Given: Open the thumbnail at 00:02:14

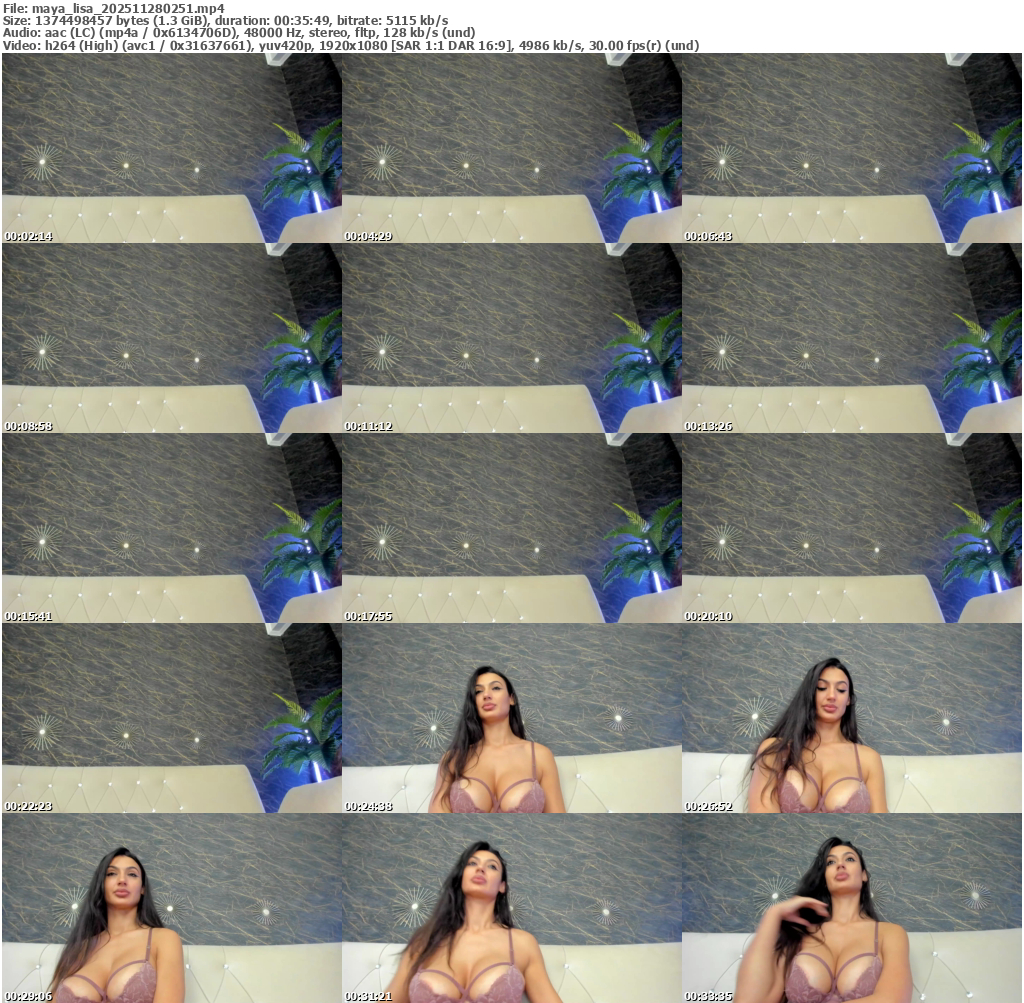Looking at the screenshot, I should (x=172, y=148).
